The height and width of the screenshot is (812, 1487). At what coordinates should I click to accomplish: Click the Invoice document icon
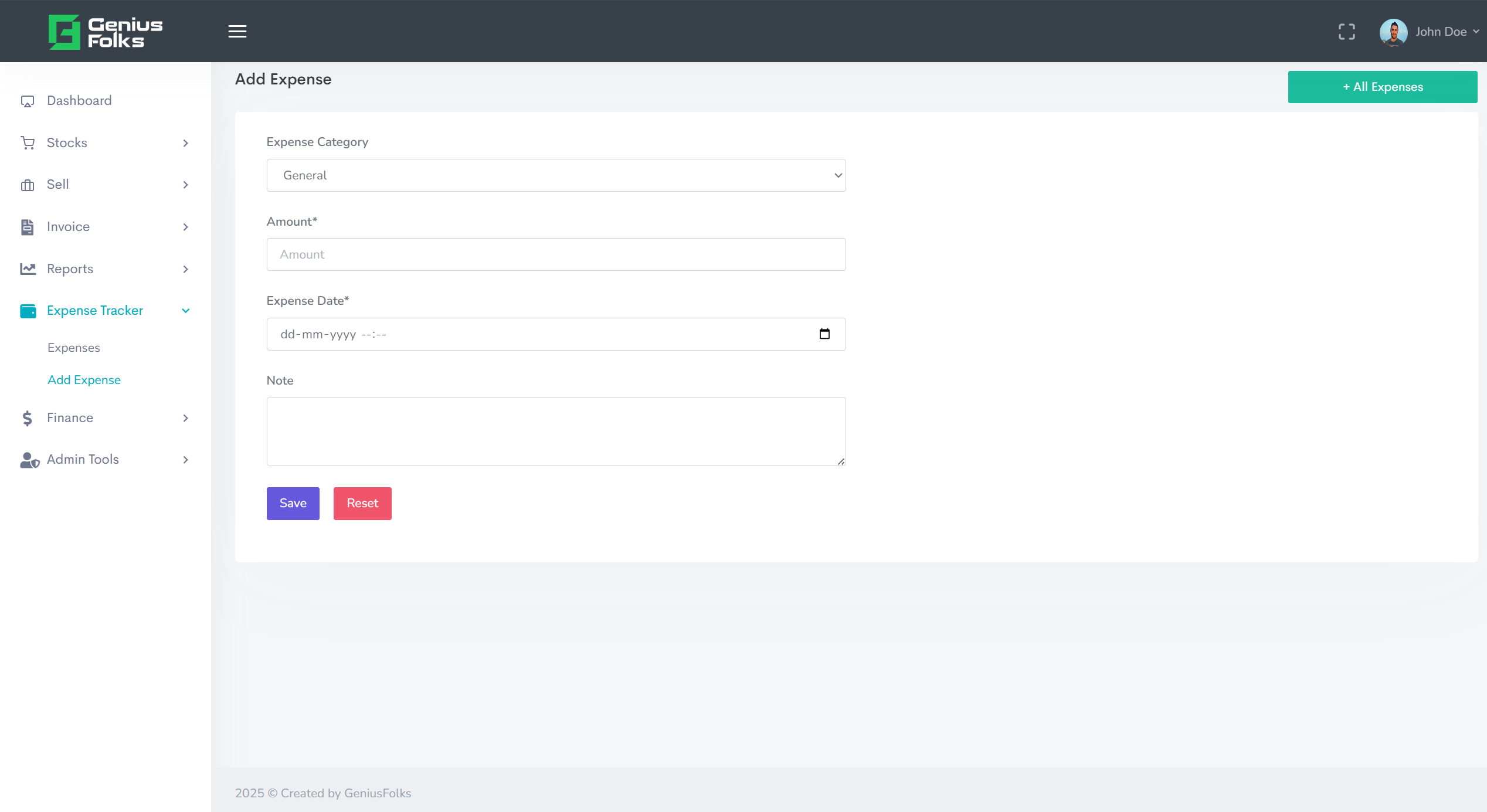[28, 227]
